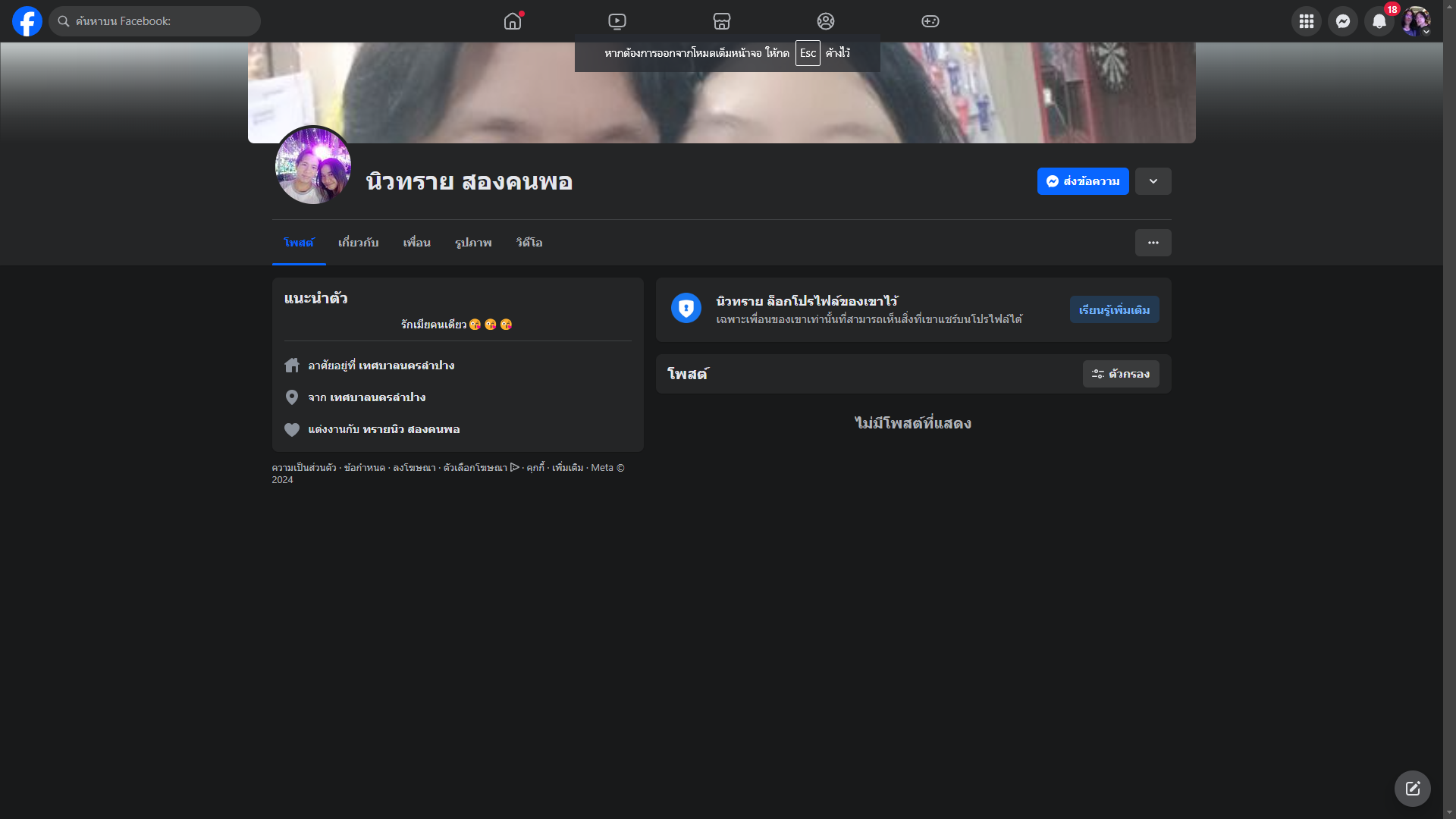Image resolution: width=1456 pixels, height=819 pixels.
Task: Open the three-dots profile options menu
Action: coord(1153,243)
